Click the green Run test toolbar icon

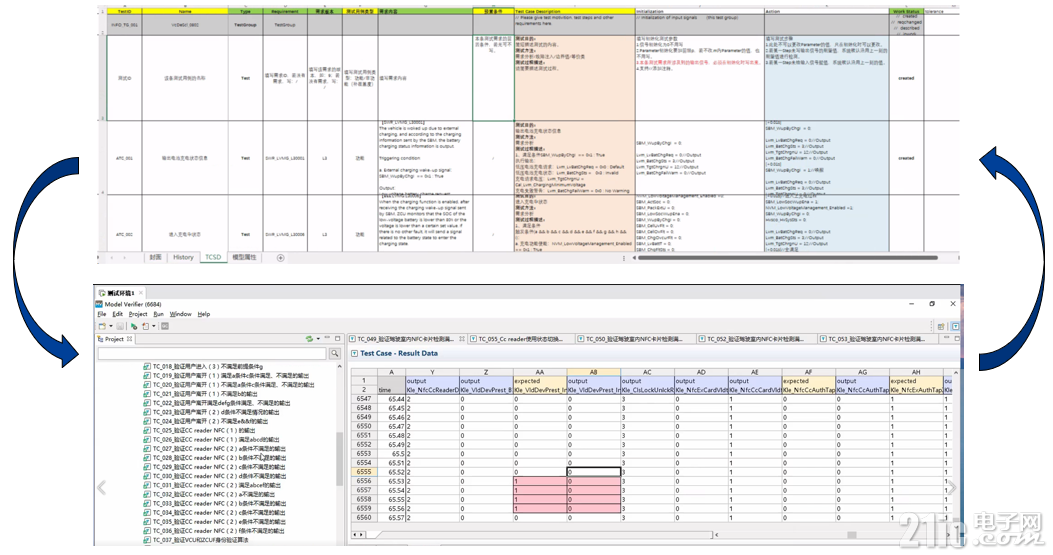134,327
